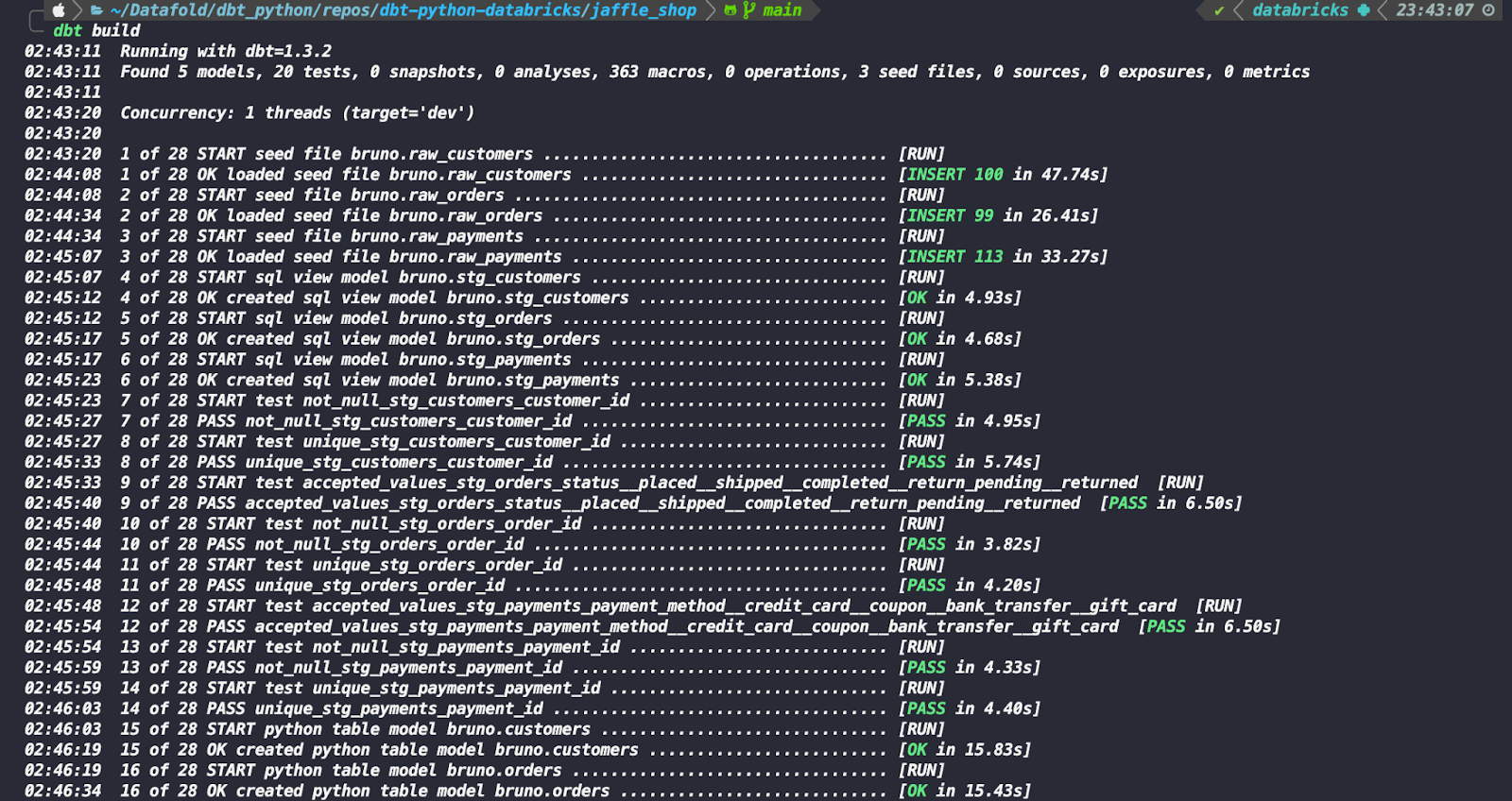Select the jaffle_shop directory path in prompt
The width and height of the screenshot is (1512, 801).
pos(404,10)
